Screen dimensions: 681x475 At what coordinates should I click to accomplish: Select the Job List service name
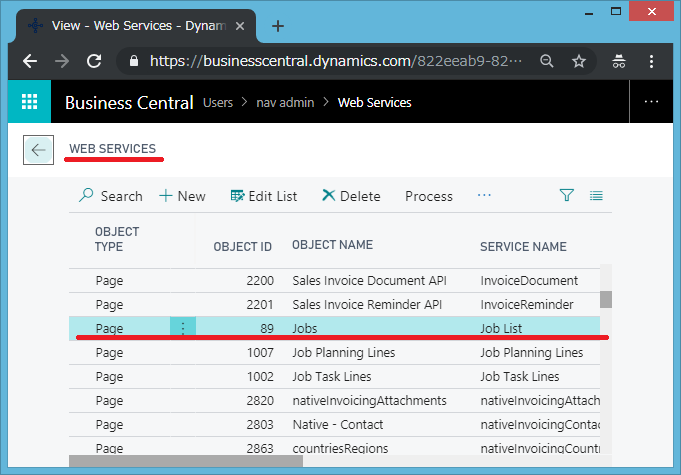(x=501, y=328)
